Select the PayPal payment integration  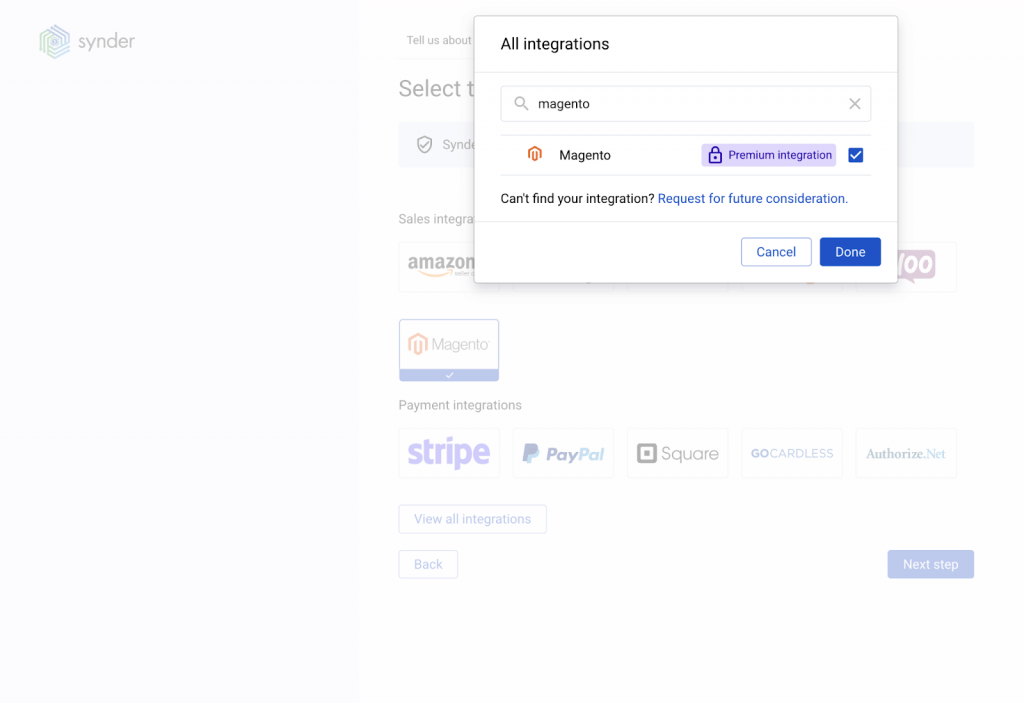[563, 453]
